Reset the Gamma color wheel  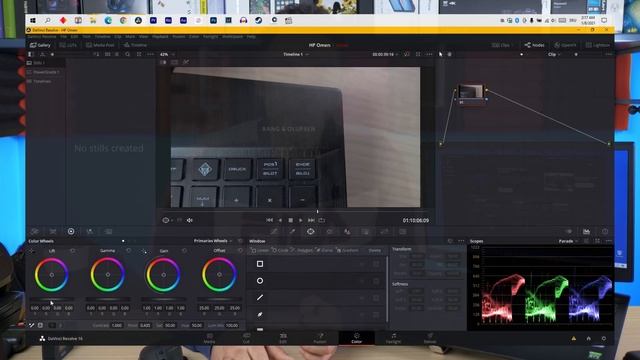[129, 251]
